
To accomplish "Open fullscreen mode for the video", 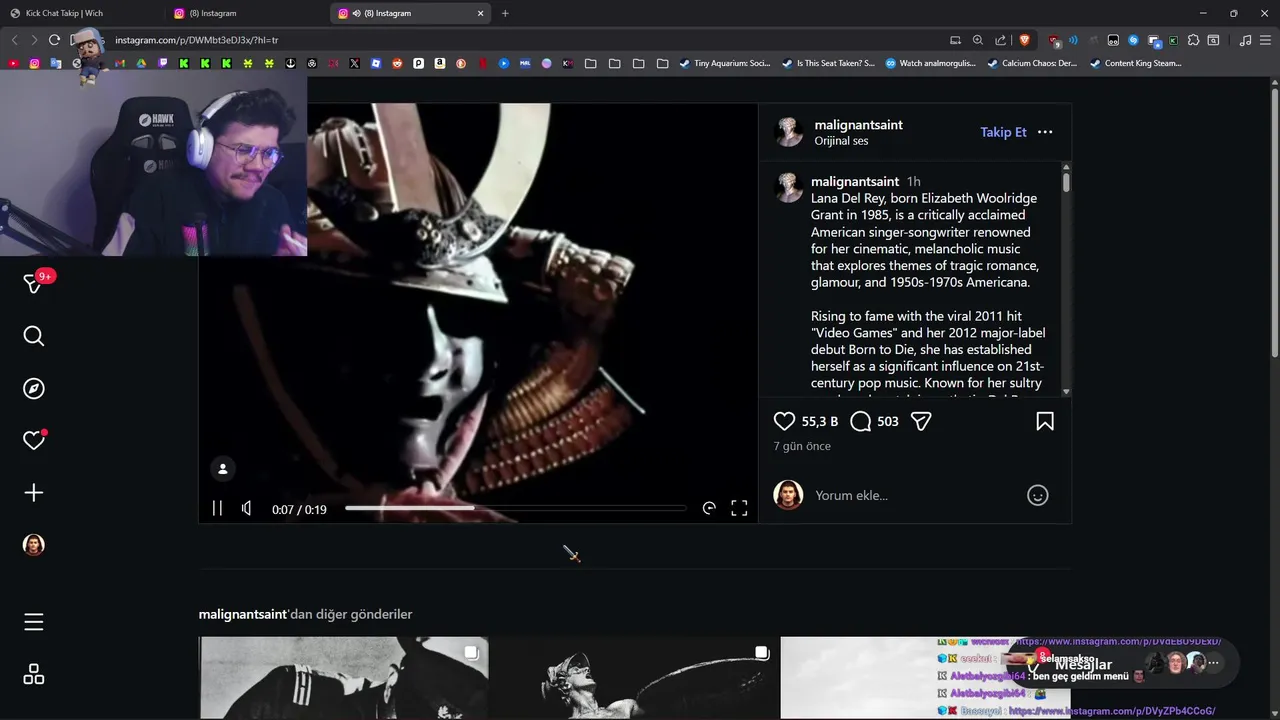I will [739, 509].
